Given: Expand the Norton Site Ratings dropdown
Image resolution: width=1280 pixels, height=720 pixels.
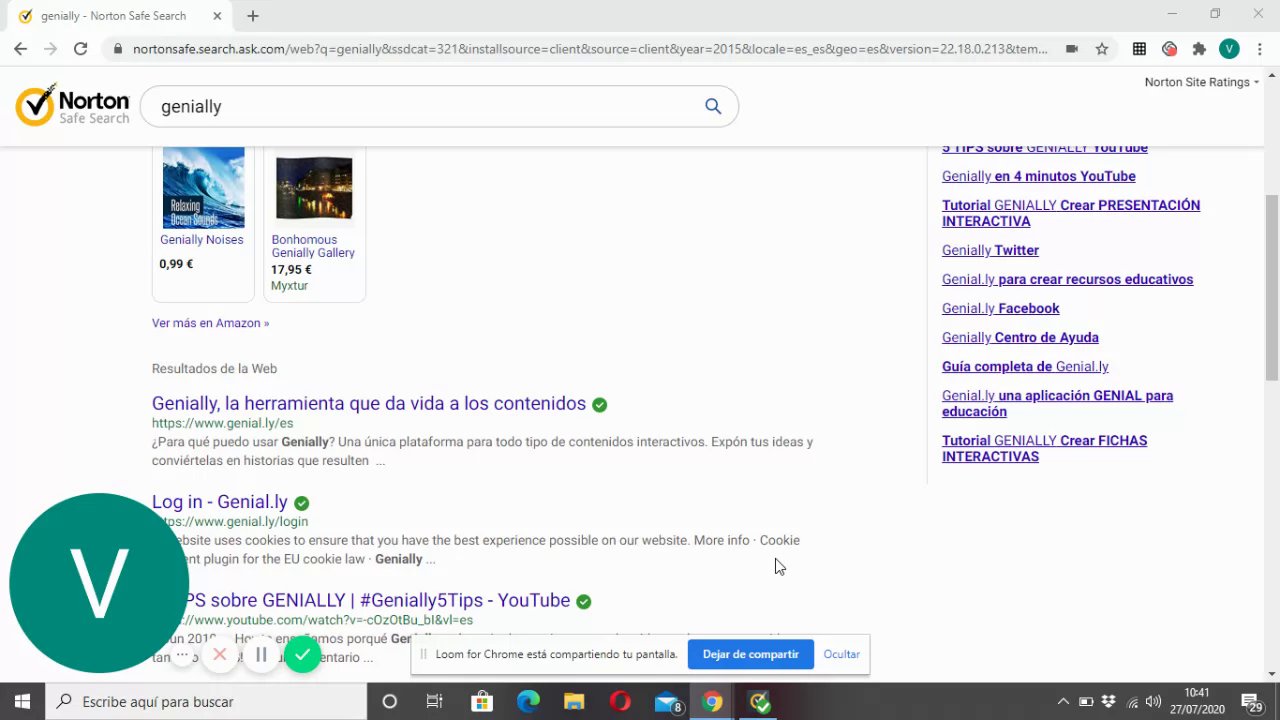Looking at the screenshot, I should coord(1202,82).
